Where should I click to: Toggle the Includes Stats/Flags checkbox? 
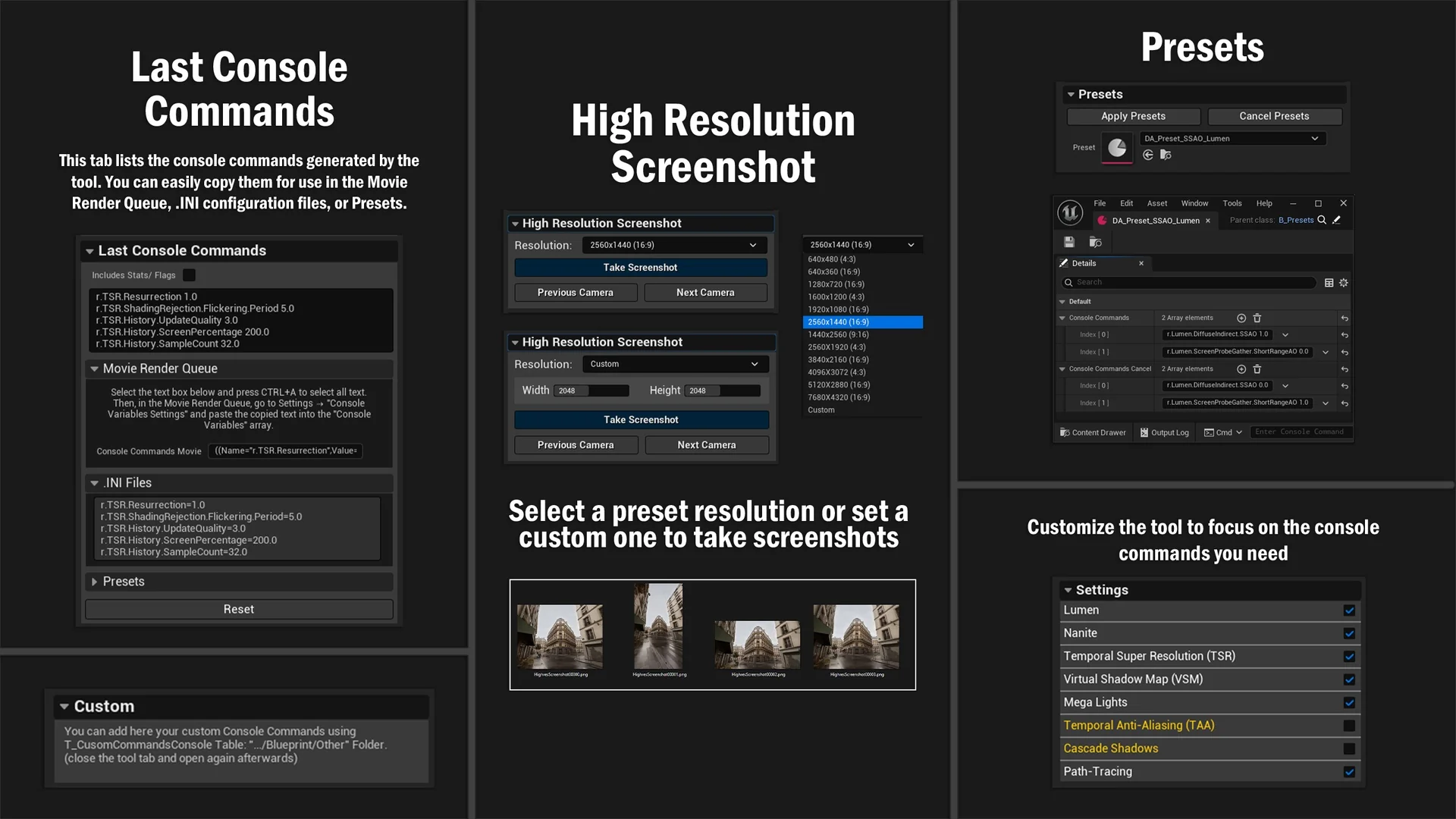click(190, 275)
